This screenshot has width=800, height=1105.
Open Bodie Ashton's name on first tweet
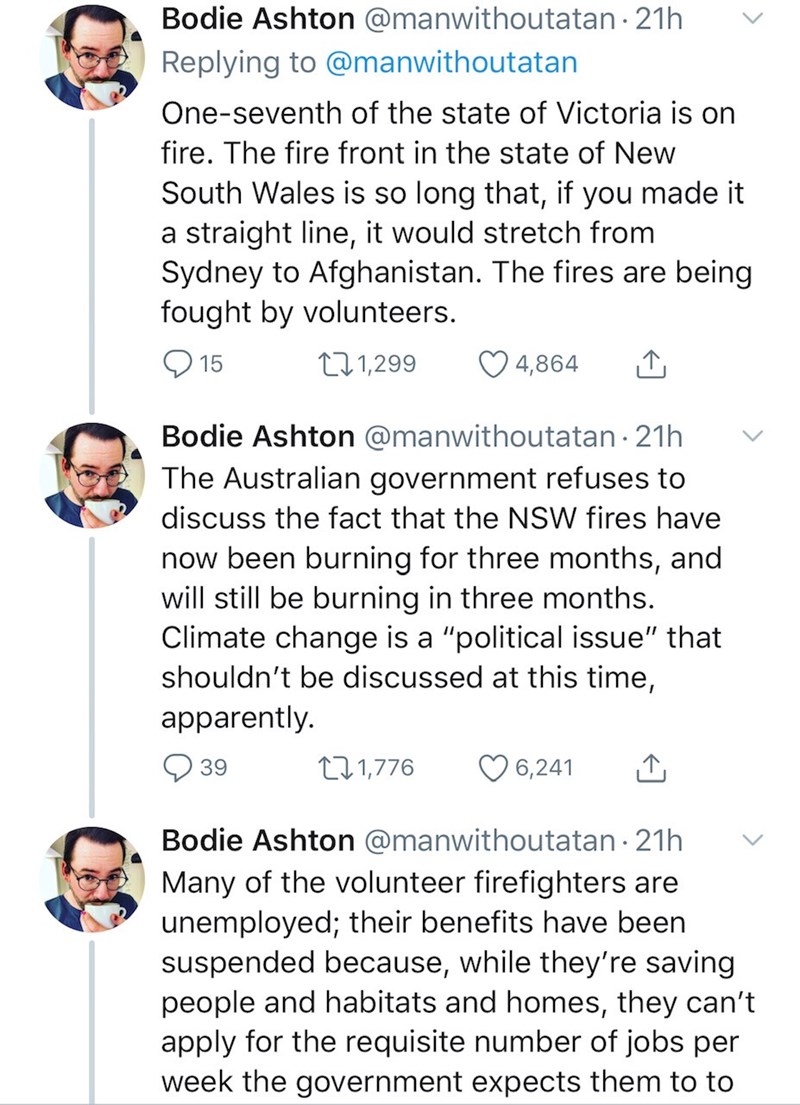[x=258, y=19]
